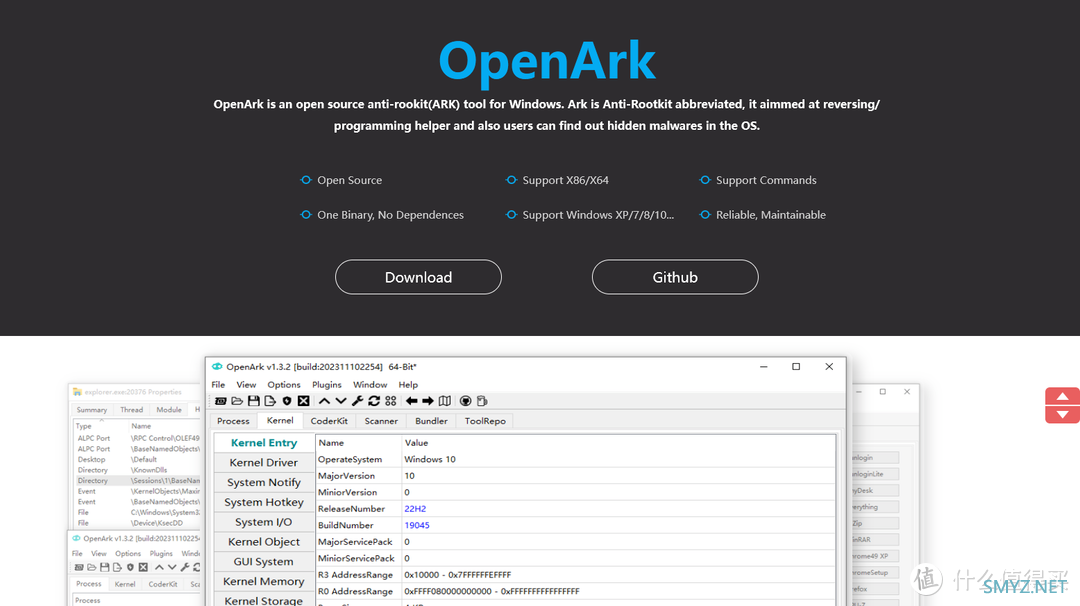Switch to the Bundler tab
Viewport: 1080px width, 606px height.
(432, 421)
